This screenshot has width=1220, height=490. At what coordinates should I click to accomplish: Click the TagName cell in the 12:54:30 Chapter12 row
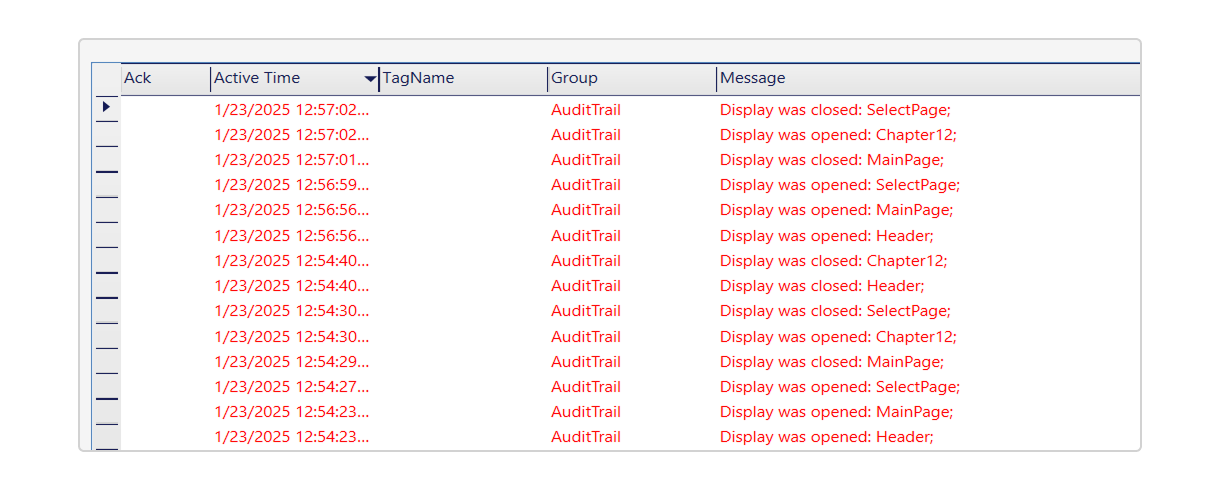pos(463,337)
